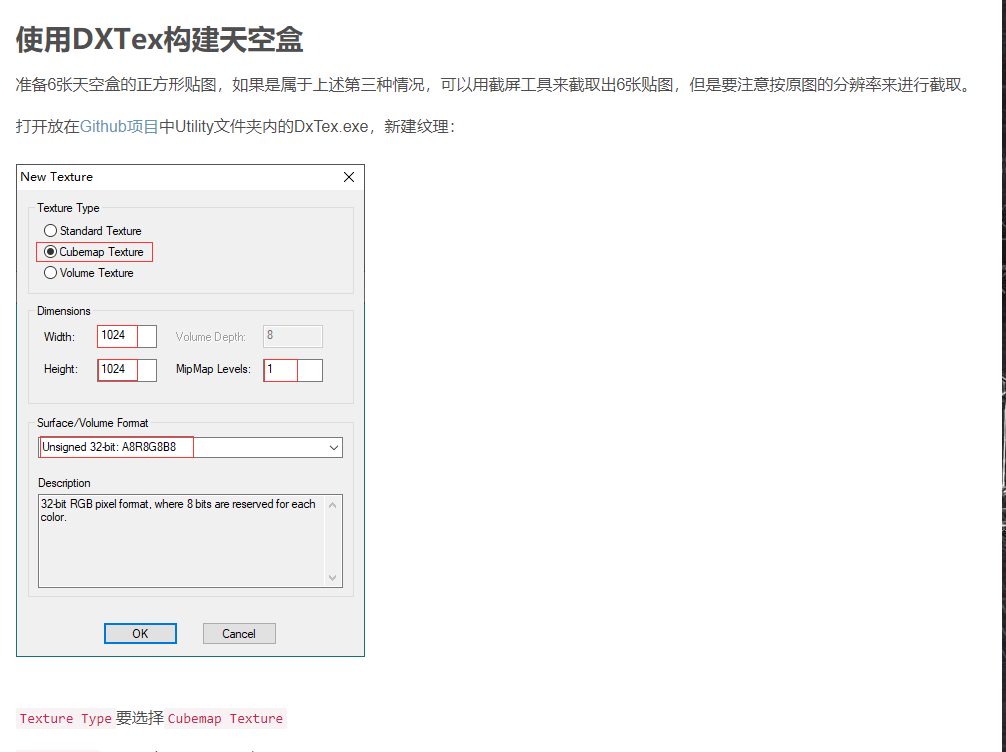Click the description scrollbar up arrow
1006x752 pixels.
click(x=332, y=505)
